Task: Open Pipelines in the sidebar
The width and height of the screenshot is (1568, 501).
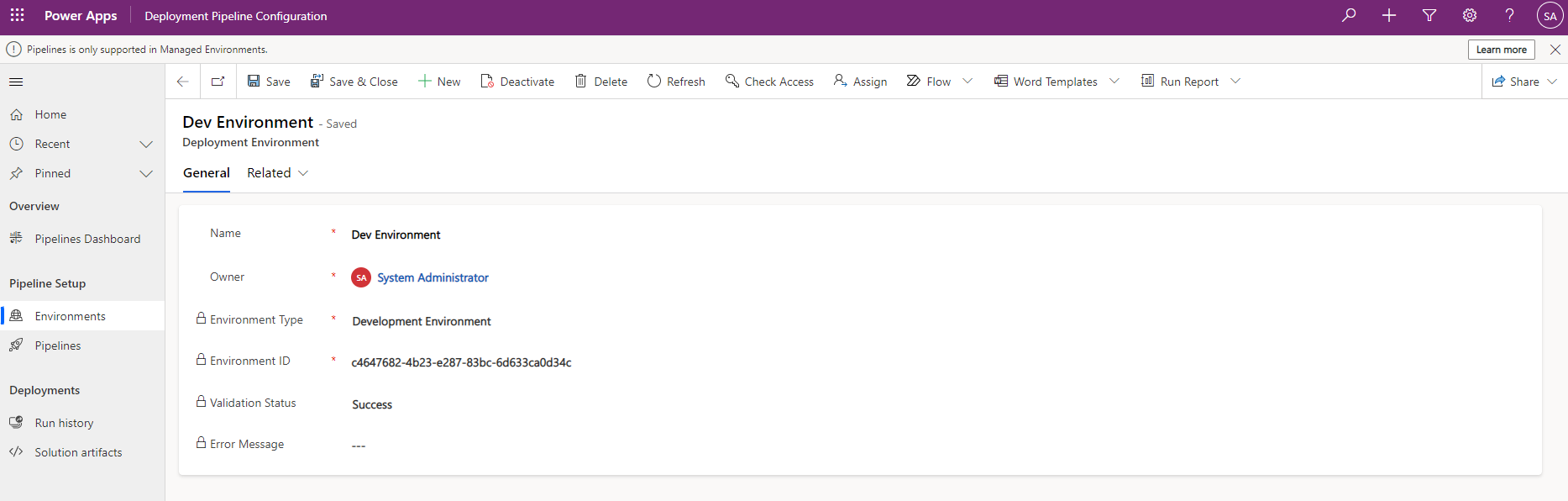Action: 82,345
